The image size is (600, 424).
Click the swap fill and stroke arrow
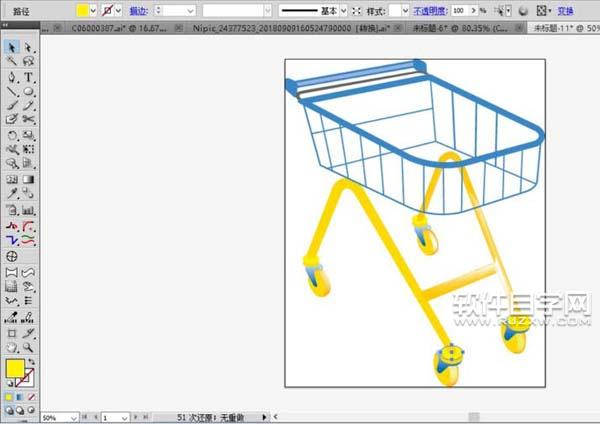point(31,361)
